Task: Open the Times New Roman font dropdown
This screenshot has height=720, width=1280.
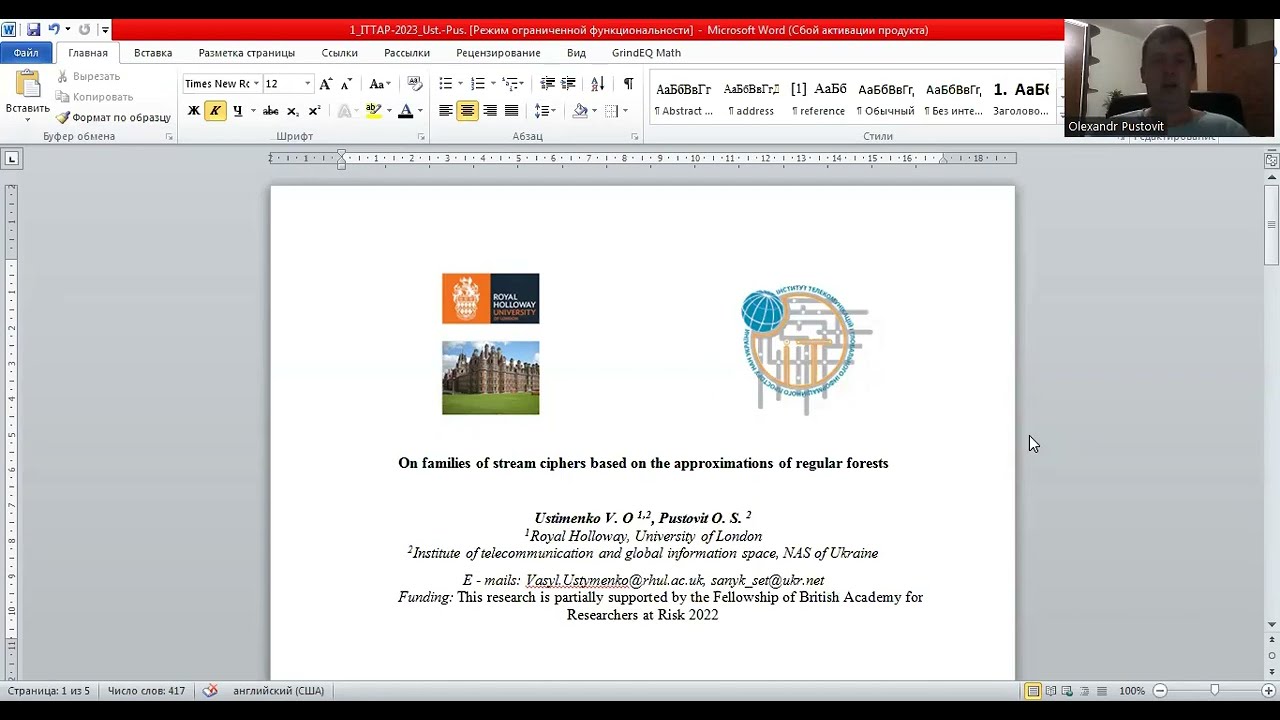Action: 256,84
